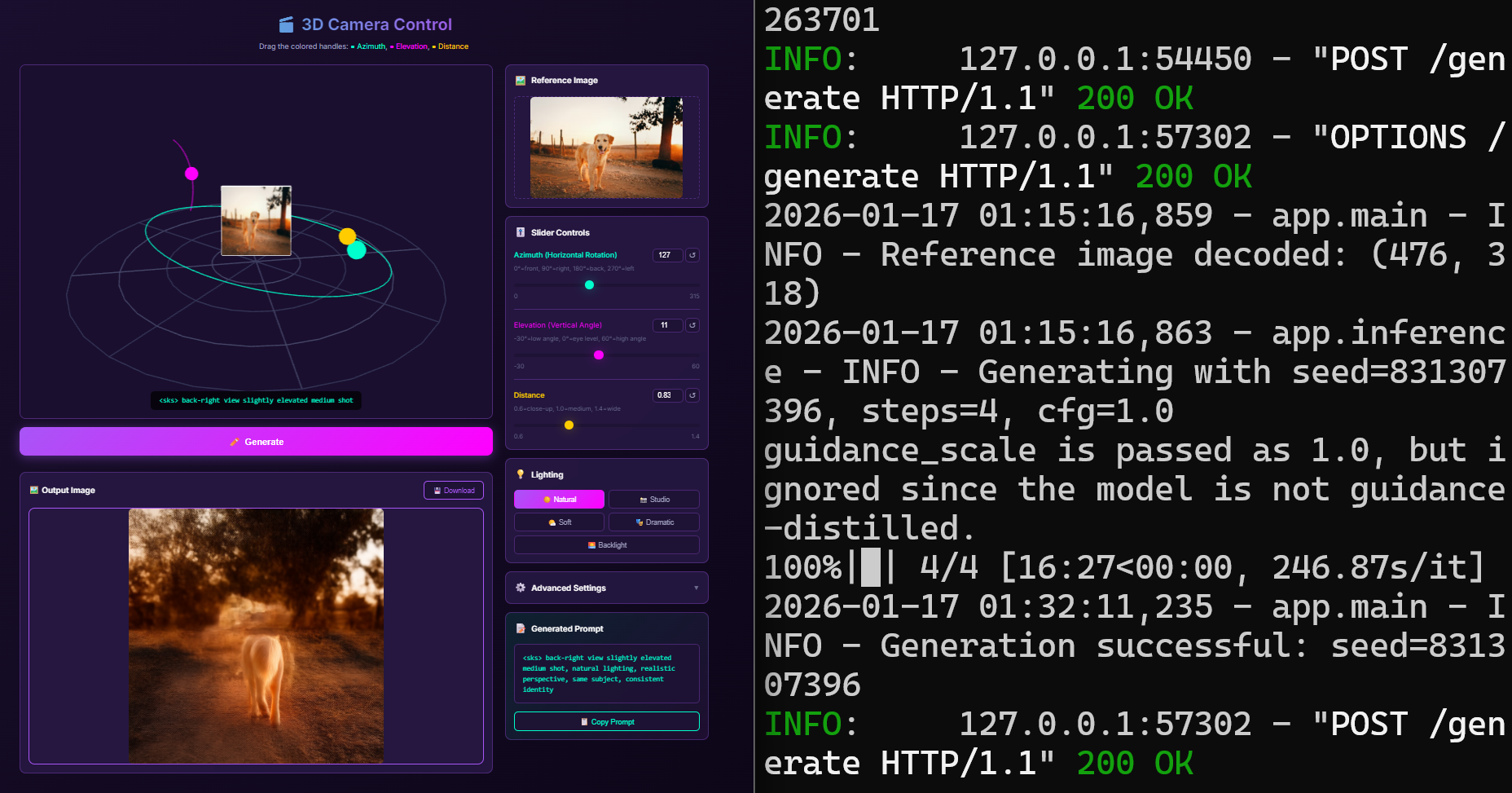
Task: Open the Advanced Settings chevron arrow
Action: pos(697,587)
